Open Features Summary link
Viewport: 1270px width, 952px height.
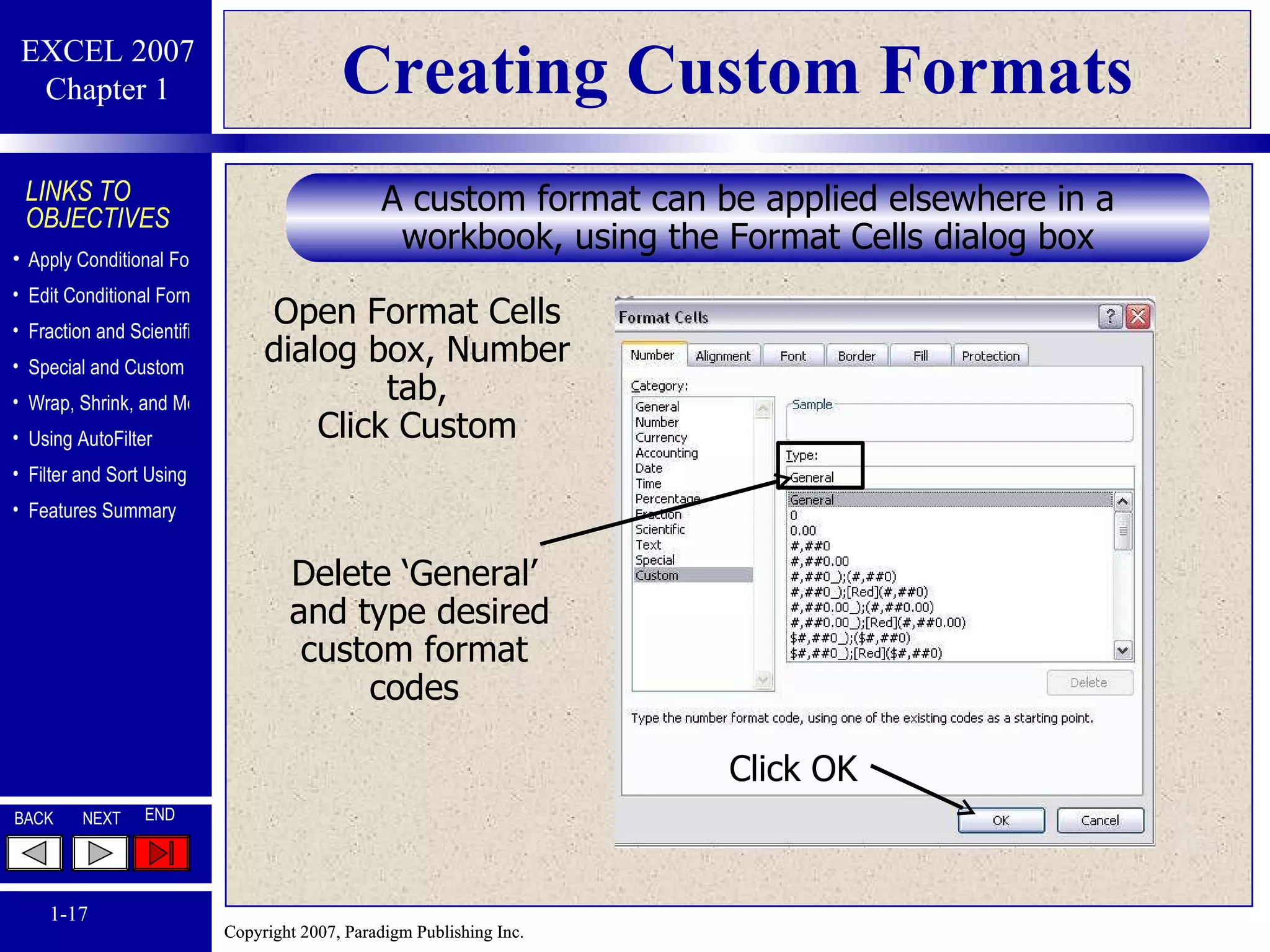(102, 511)
